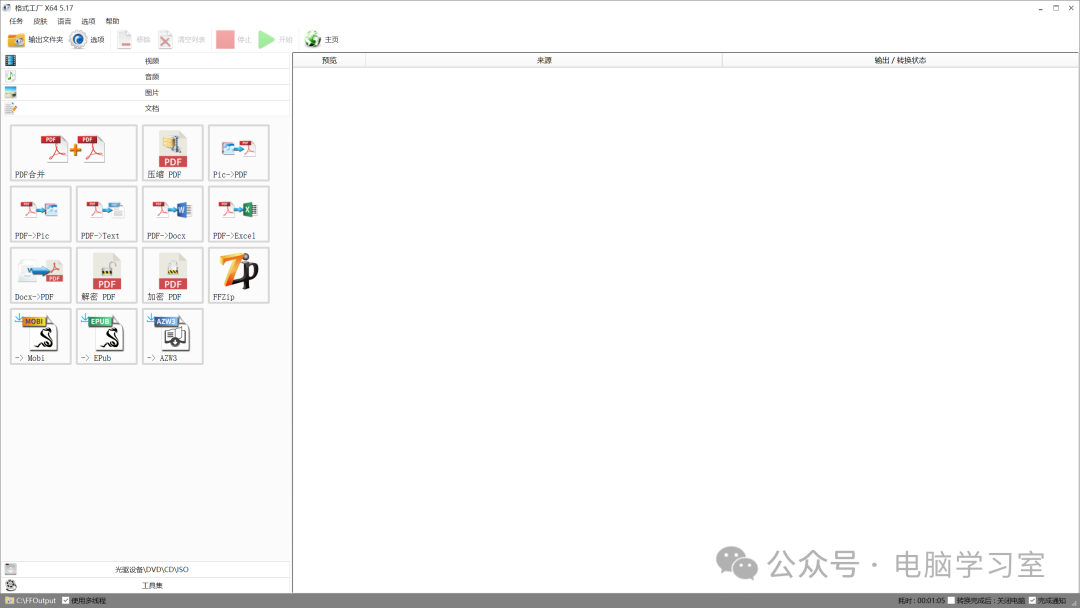Expand the 视频 video category
The width and height of the screenshot is (1080, 608).
(146, 61)
